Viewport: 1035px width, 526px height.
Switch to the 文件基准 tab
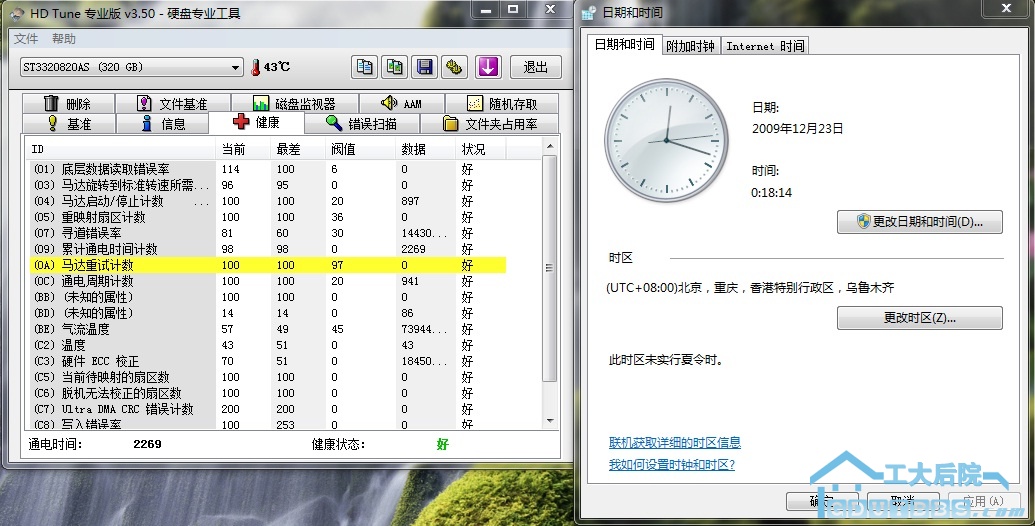click(x=172, y=104)
